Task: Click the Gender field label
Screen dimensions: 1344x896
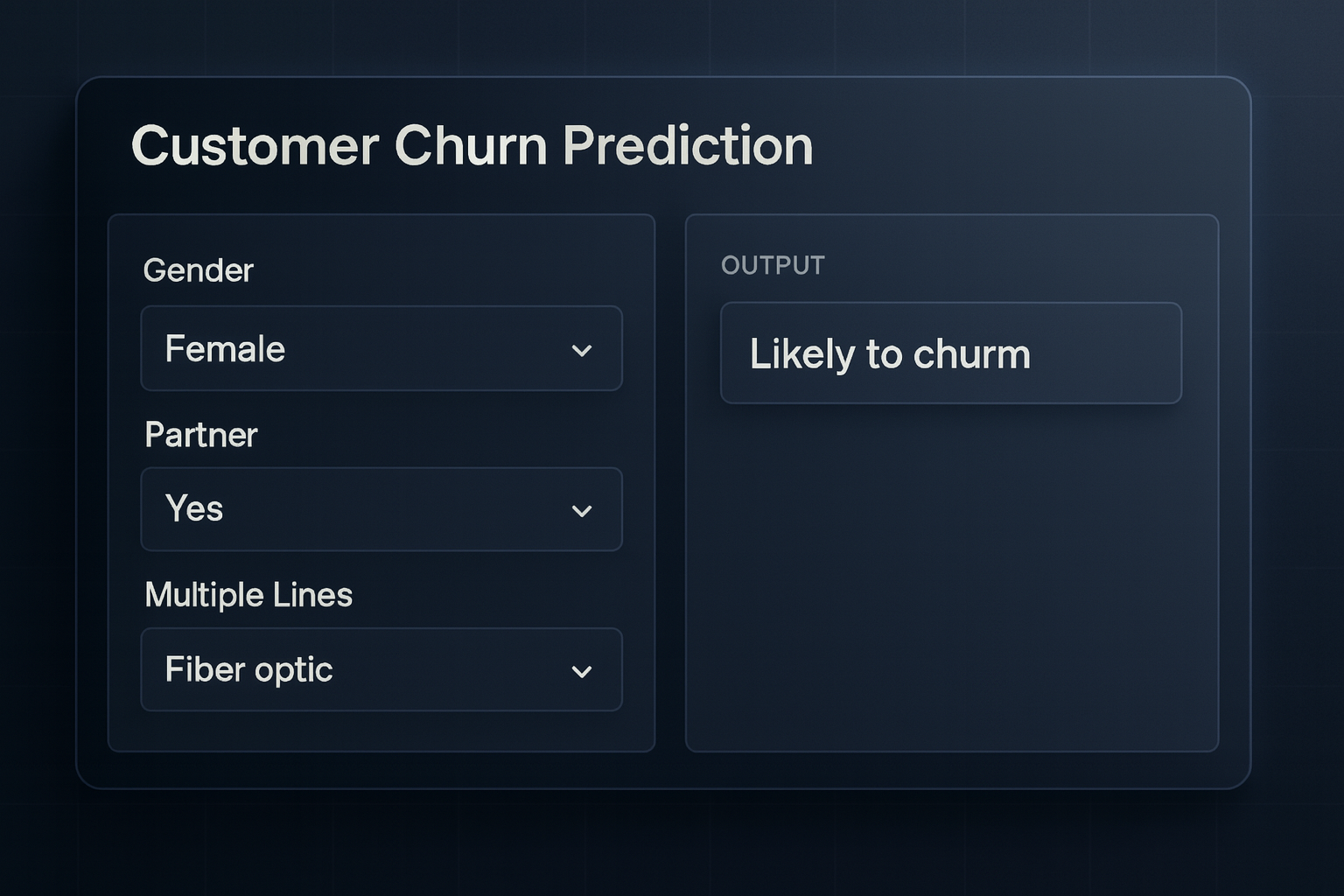Action: [199, 270]
